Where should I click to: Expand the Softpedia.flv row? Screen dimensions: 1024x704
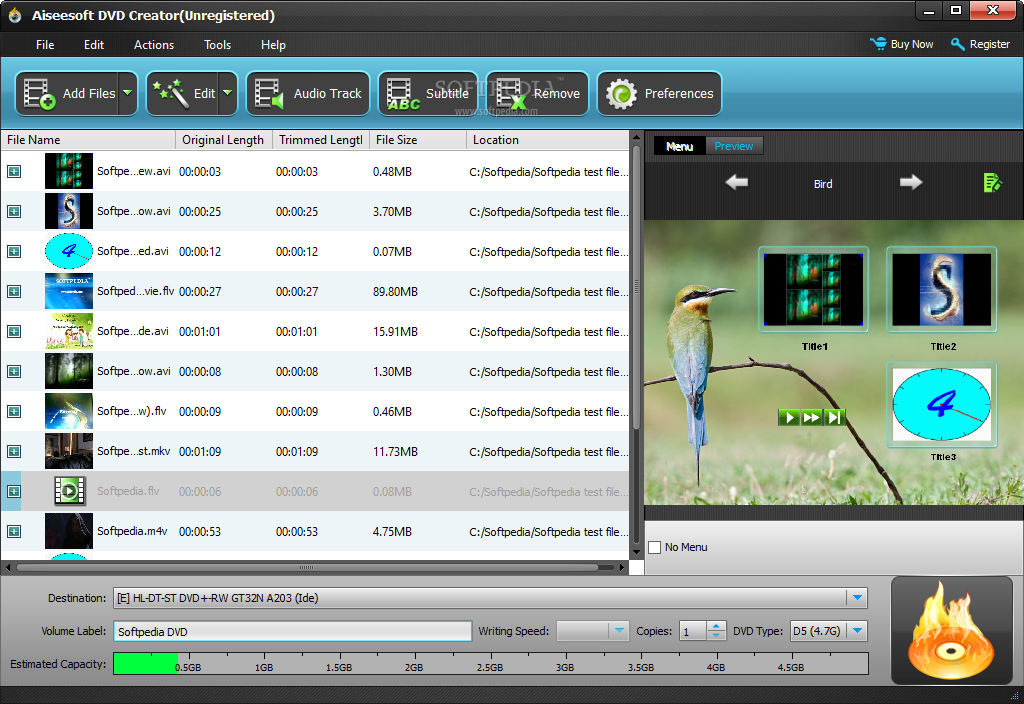click(14, 491)
